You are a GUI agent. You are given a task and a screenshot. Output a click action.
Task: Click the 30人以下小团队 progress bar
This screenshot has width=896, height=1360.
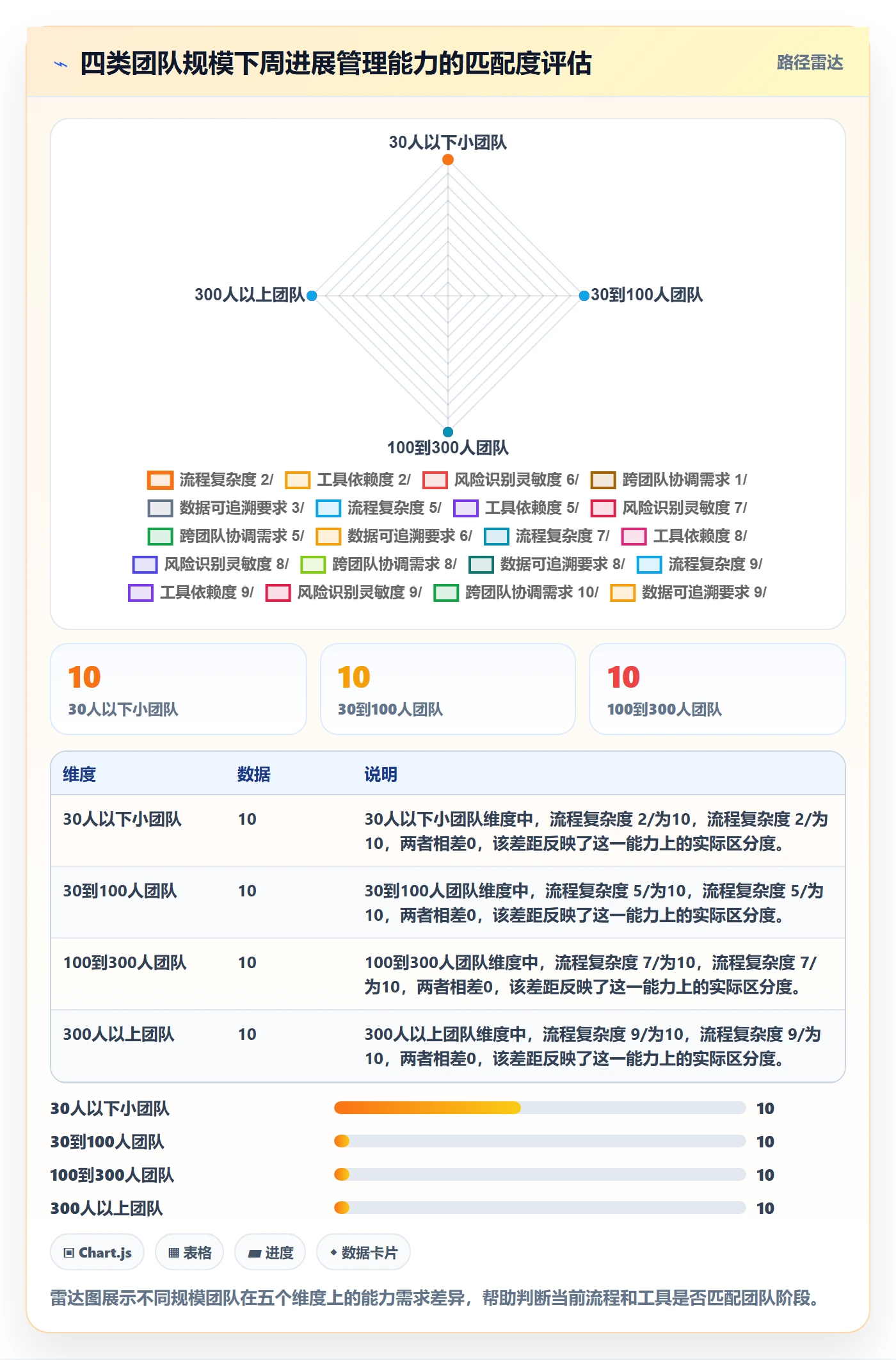[x=540, y=1108]
